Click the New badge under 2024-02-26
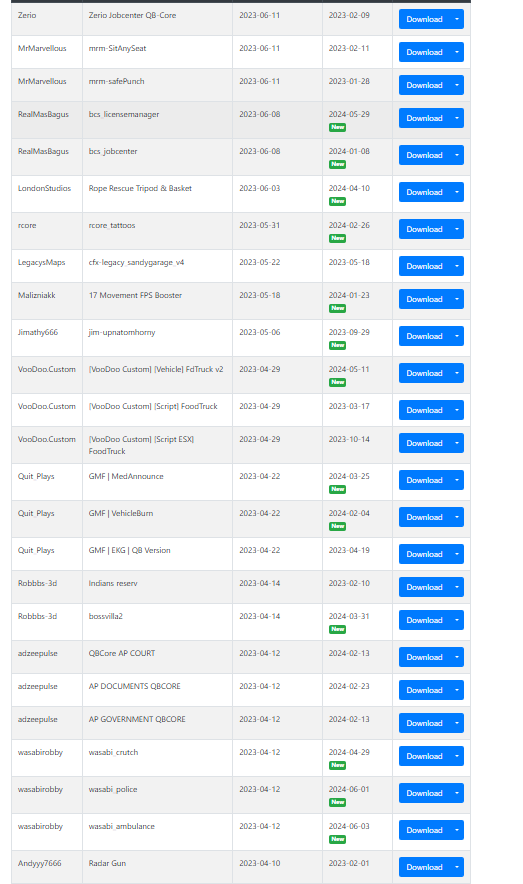This screenshot has width=523, height=884. tap(338, 238)
